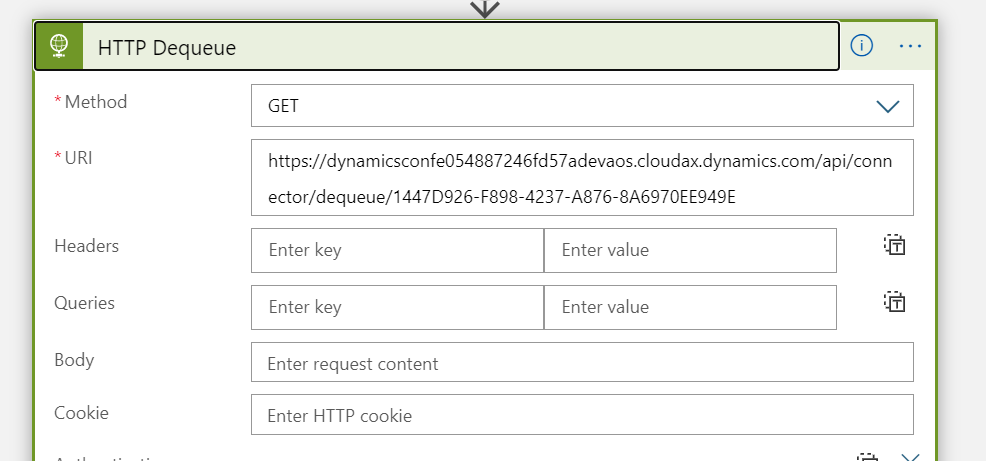This screenshot has width=986, height=461.
Task: Switch Queries to text mode icon
Action: click(894, 302)
